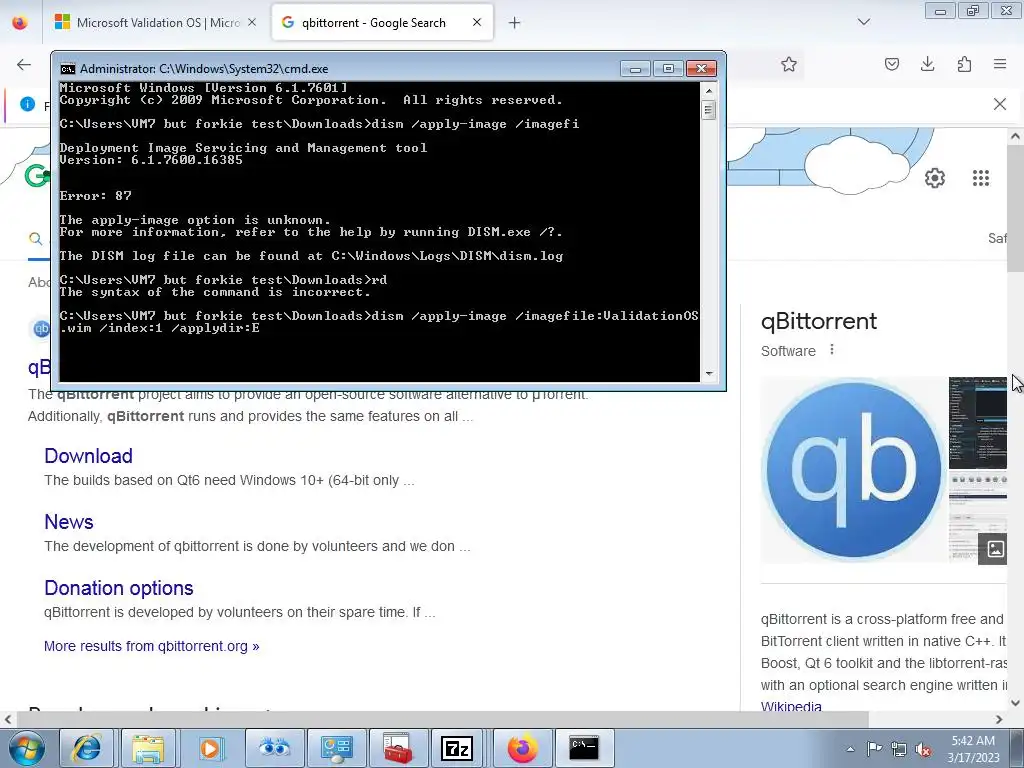
Task: Open 7-Zip from taskbar
Action: coord(457,748)
